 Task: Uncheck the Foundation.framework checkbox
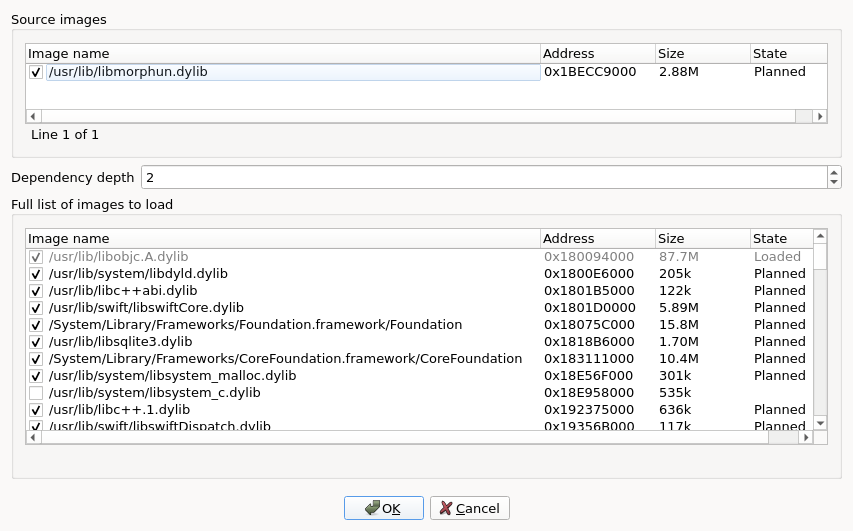point(36,325)
